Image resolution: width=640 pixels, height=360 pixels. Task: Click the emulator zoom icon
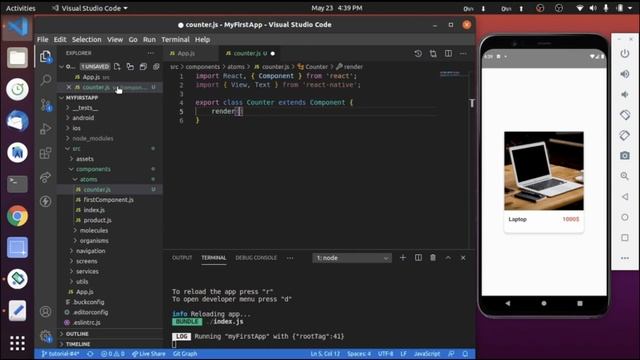click(625, 176)
